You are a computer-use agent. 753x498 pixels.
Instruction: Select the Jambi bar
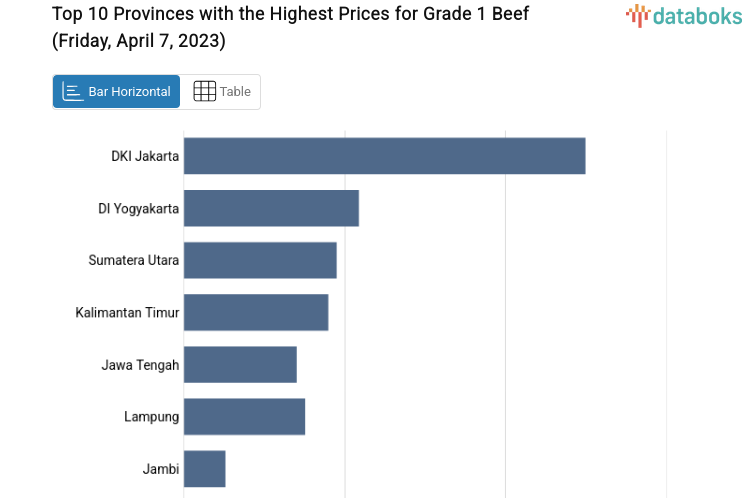pyautogui.click(x=204, y=468)
